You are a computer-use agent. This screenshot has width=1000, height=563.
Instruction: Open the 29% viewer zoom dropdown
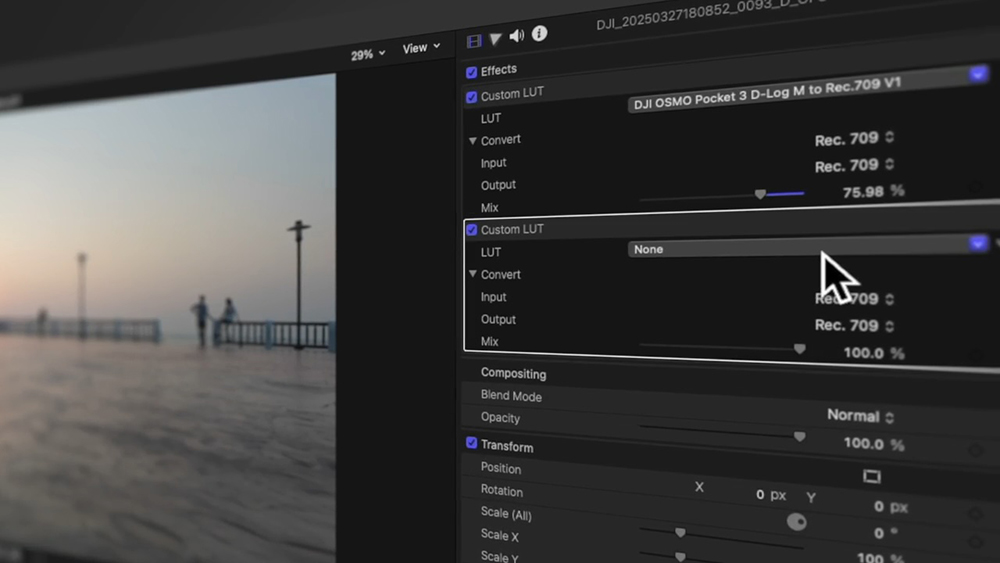[x=368, y=55]
